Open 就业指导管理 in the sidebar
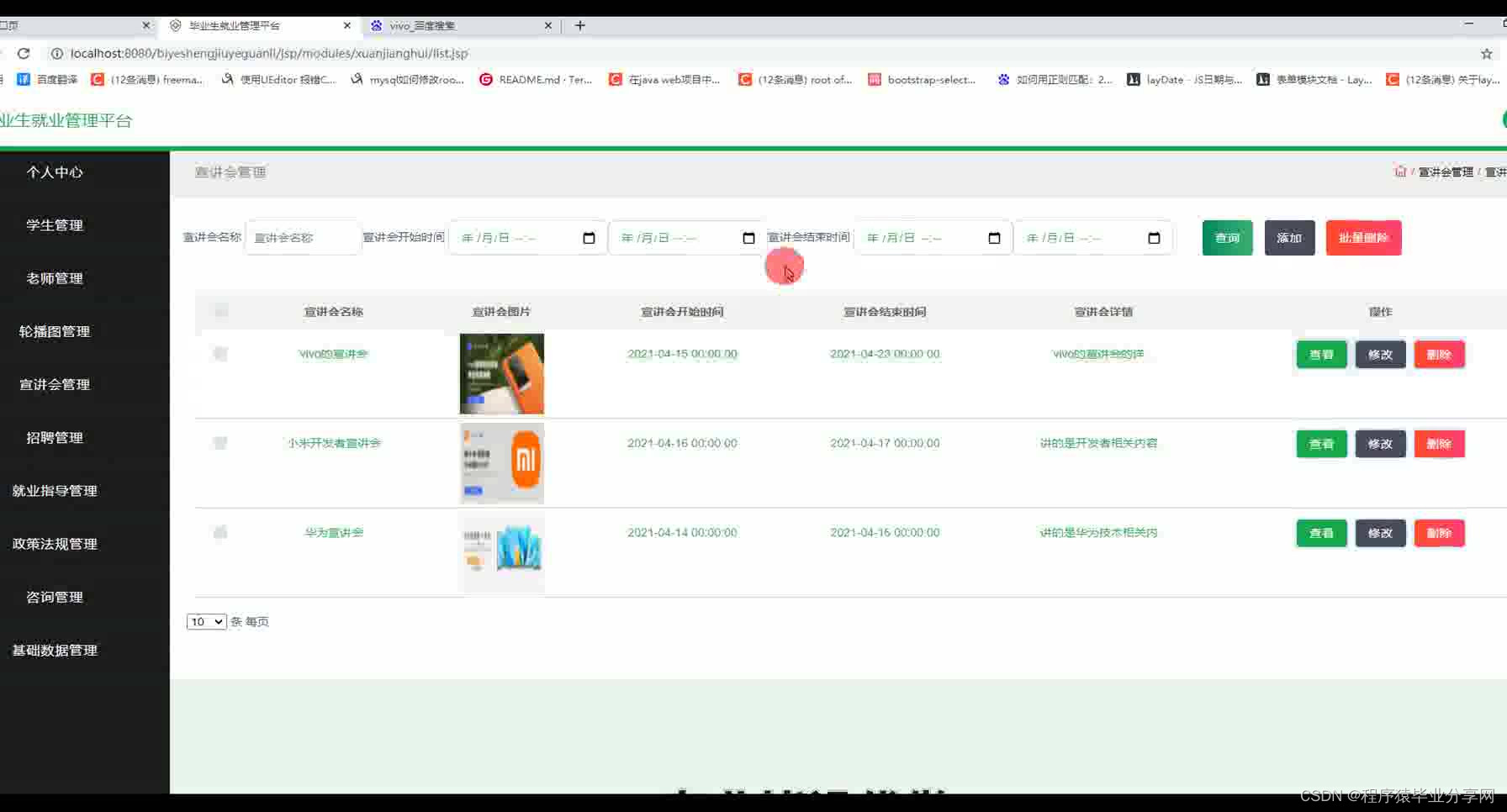 55,491
